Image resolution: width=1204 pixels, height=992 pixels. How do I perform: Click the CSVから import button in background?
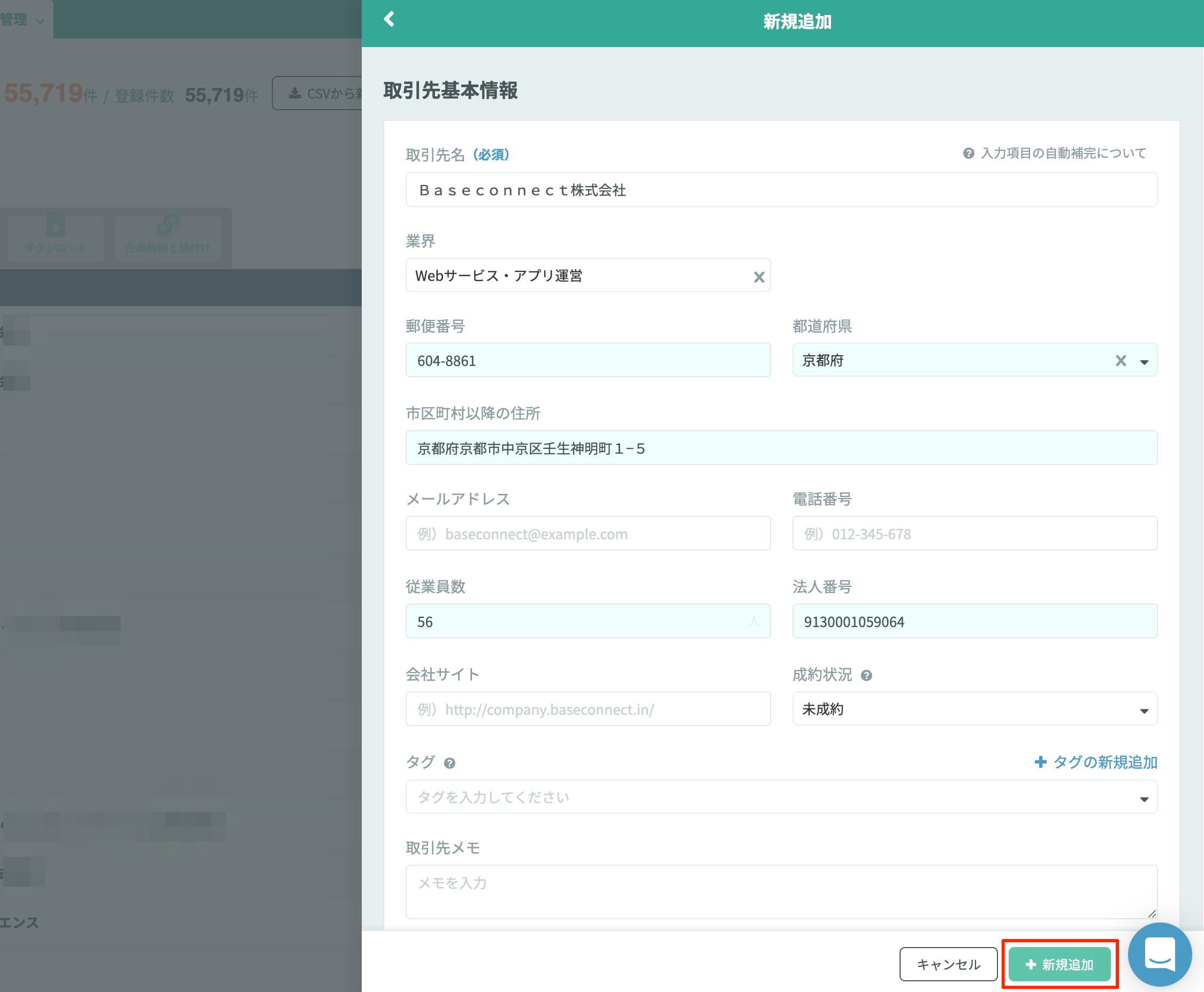click(x=318, y=93)
